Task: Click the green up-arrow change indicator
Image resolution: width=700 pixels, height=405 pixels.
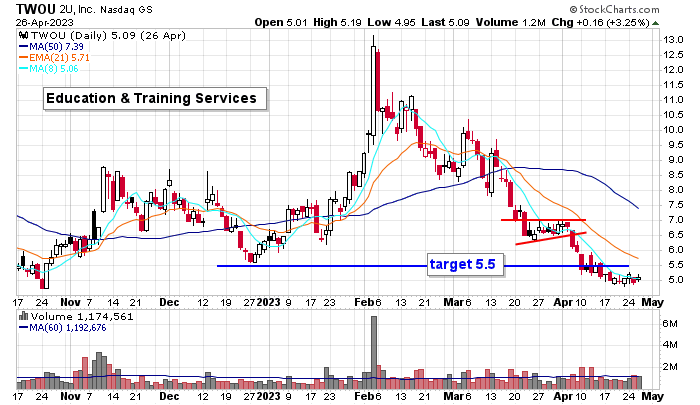Action: pyautogui.click(x=655, y=23)
